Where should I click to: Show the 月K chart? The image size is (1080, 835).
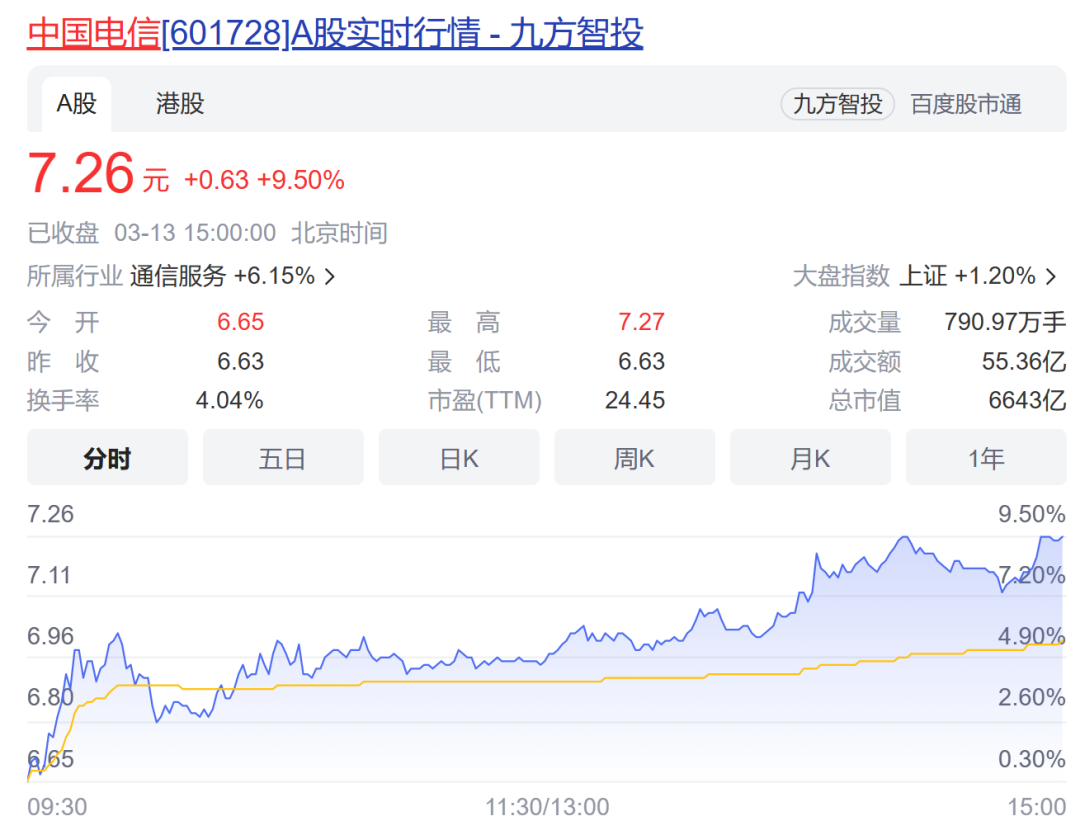click(810, 457)
